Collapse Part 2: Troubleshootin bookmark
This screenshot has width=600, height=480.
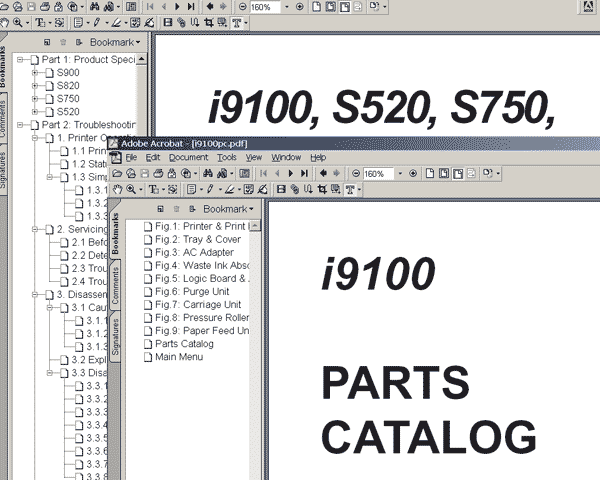click(x=20, y=125)
